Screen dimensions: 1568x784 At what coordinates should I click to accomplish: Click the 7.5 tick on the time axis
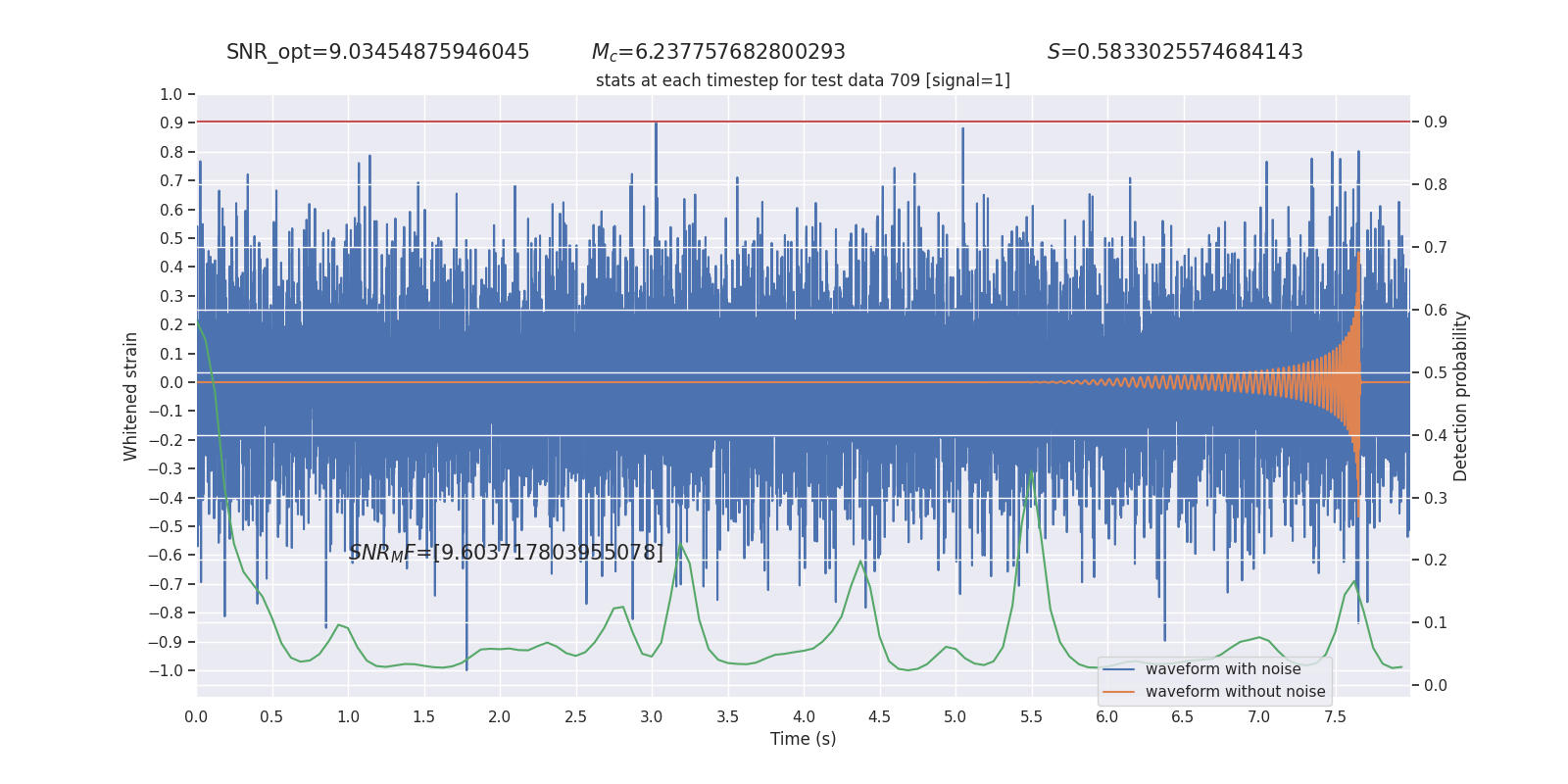coord(1335,716)
